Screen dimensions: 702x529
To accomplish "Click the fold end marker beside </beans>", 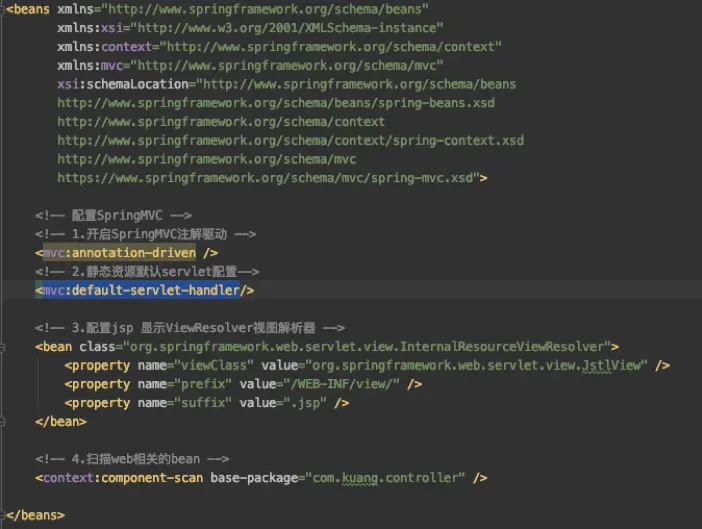I will tap(2, 515).
